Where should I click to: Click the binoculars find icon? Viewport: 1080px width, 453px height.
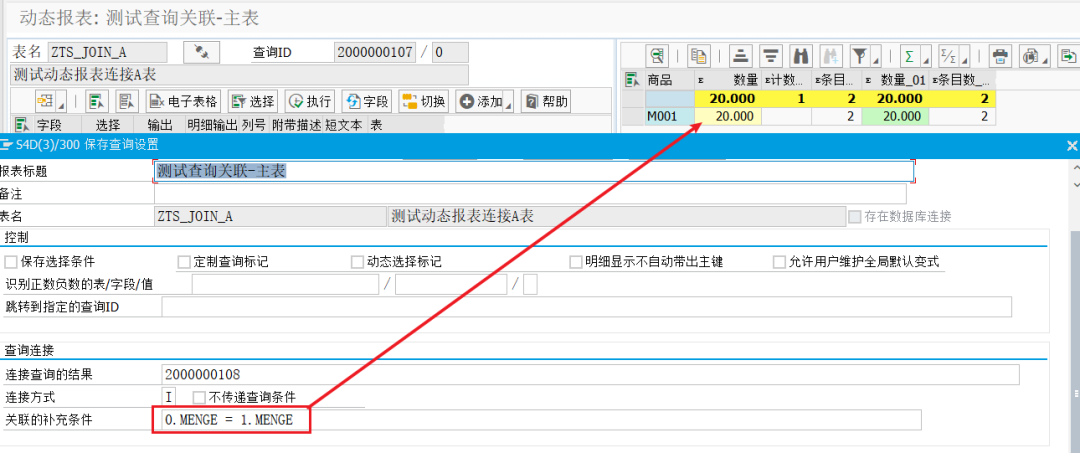point(800,55)
